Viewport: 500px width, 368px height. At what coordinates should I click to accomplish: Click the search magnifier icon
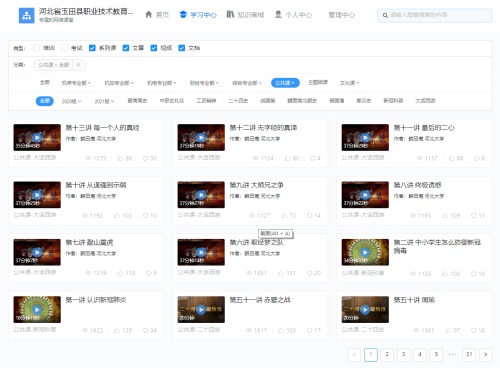coord(385,15)
